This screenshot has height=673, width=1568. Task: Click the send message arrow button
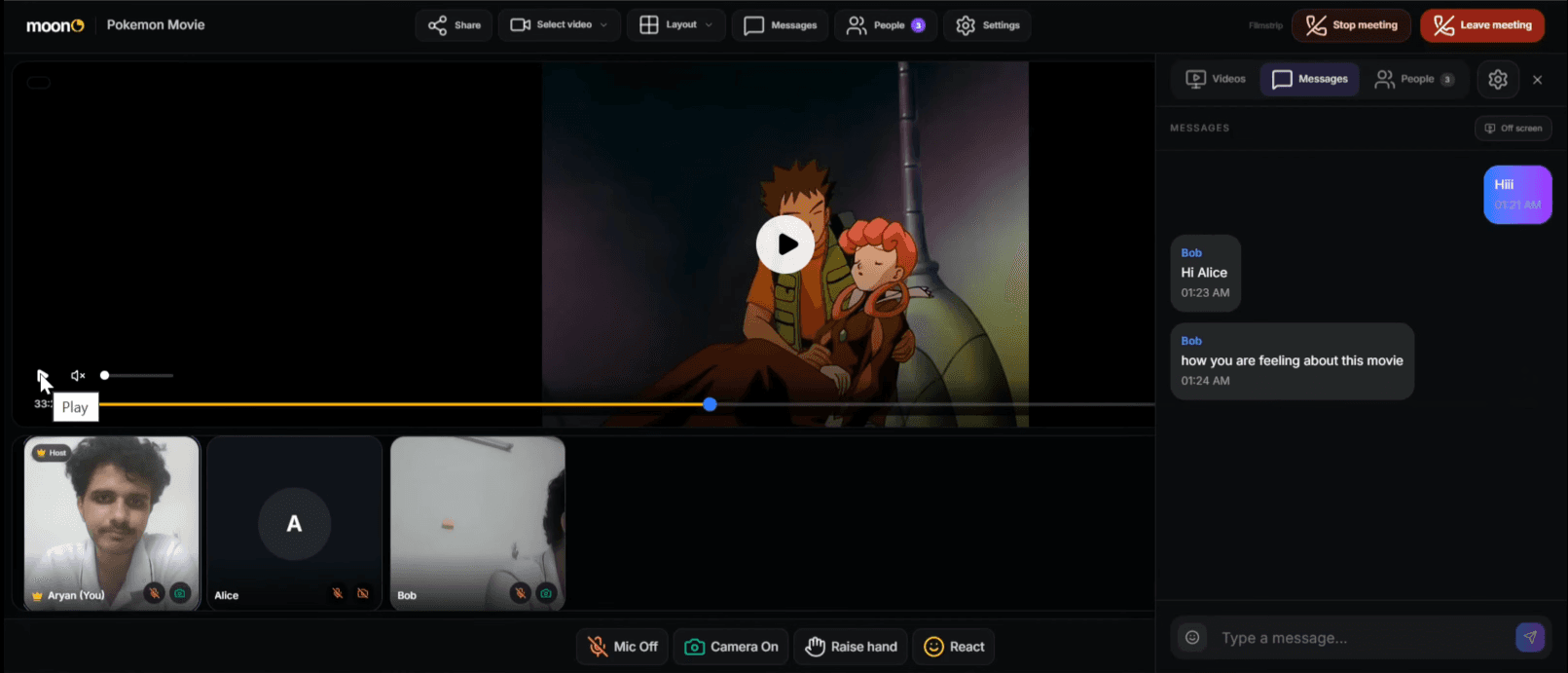(1530, 638)
